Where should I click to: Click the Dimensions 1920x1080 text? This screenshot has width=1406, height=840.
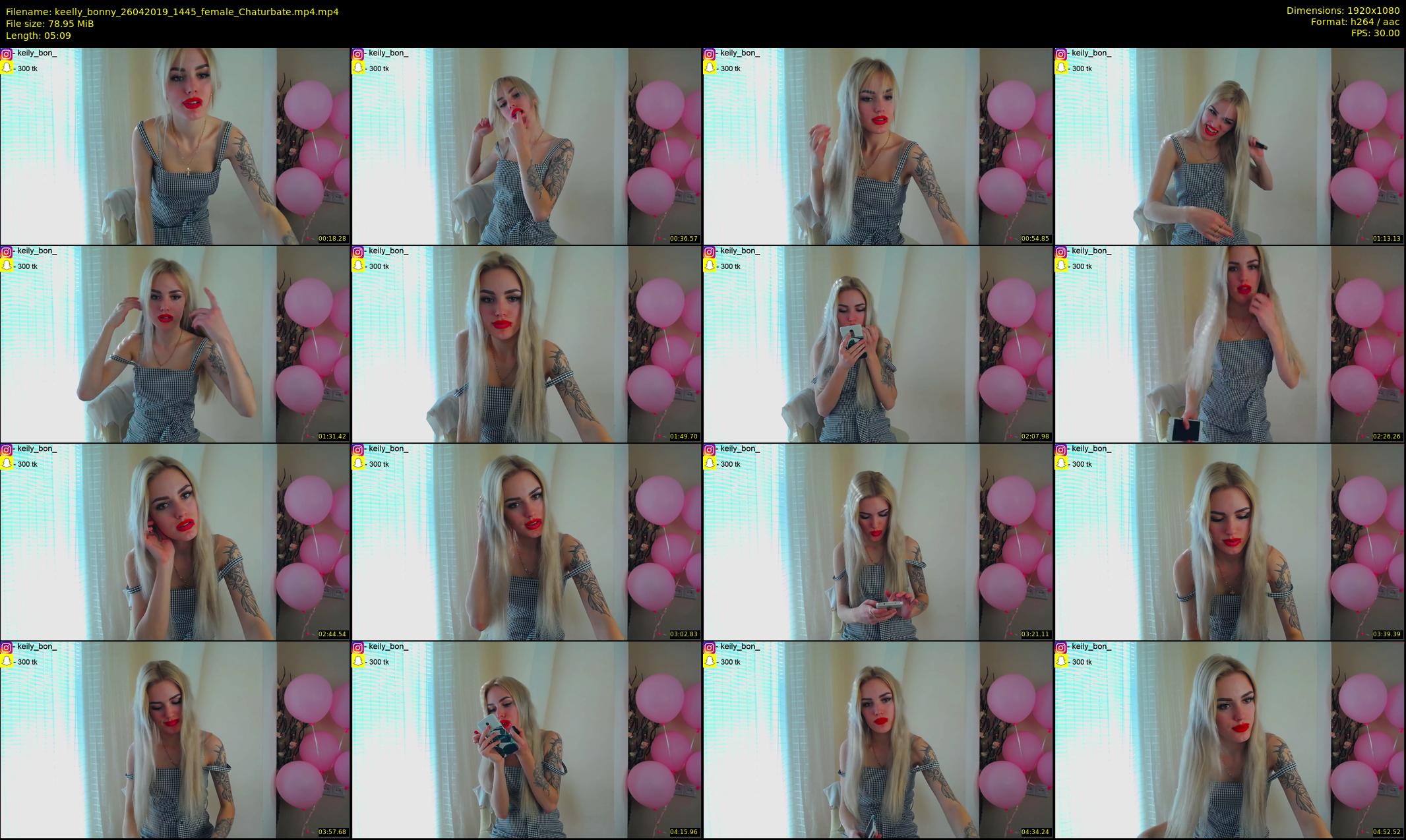(x=1343, y=11)
